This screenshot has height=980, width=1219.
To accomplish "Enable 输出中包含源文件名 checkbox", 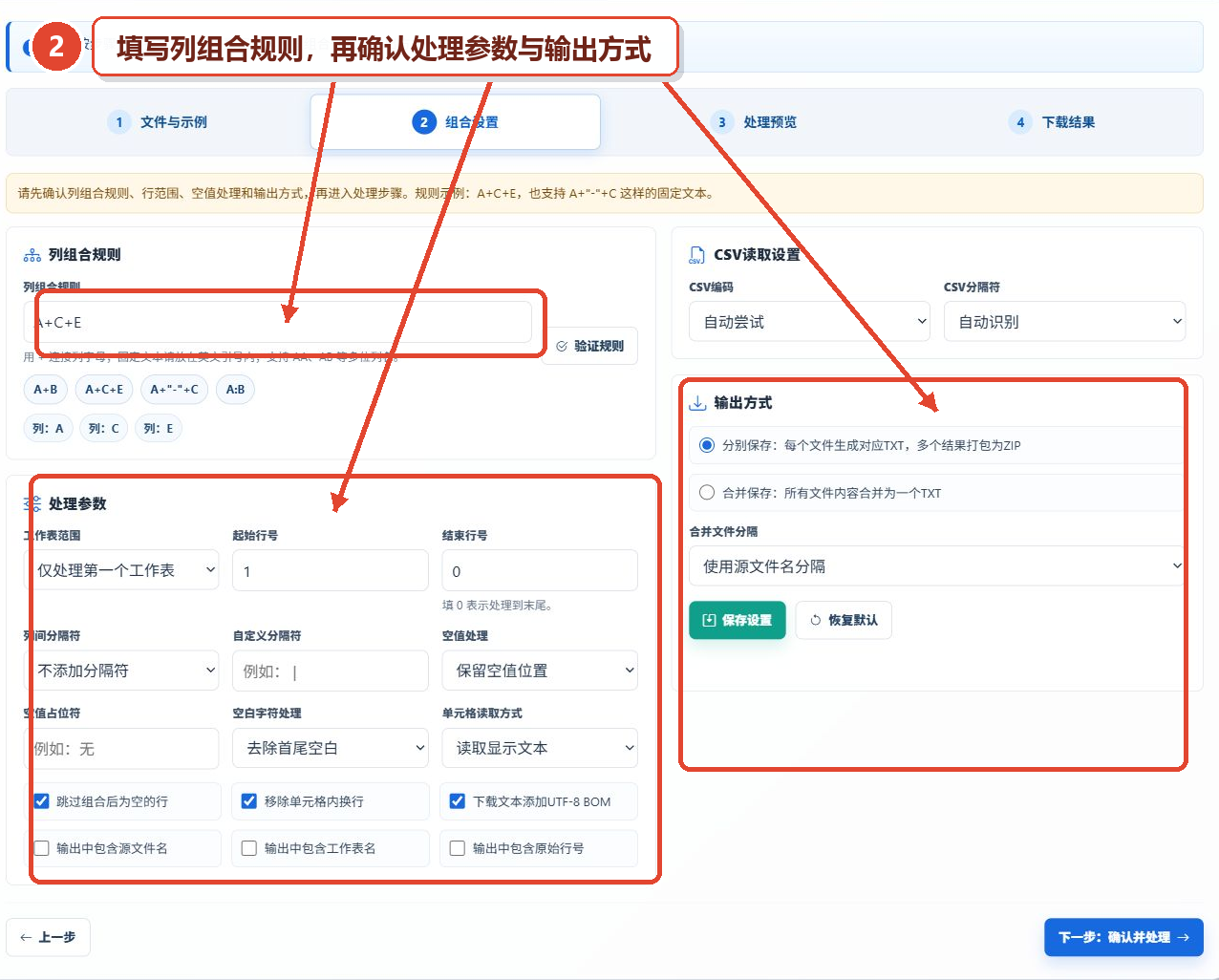I will tap(41, 848).
